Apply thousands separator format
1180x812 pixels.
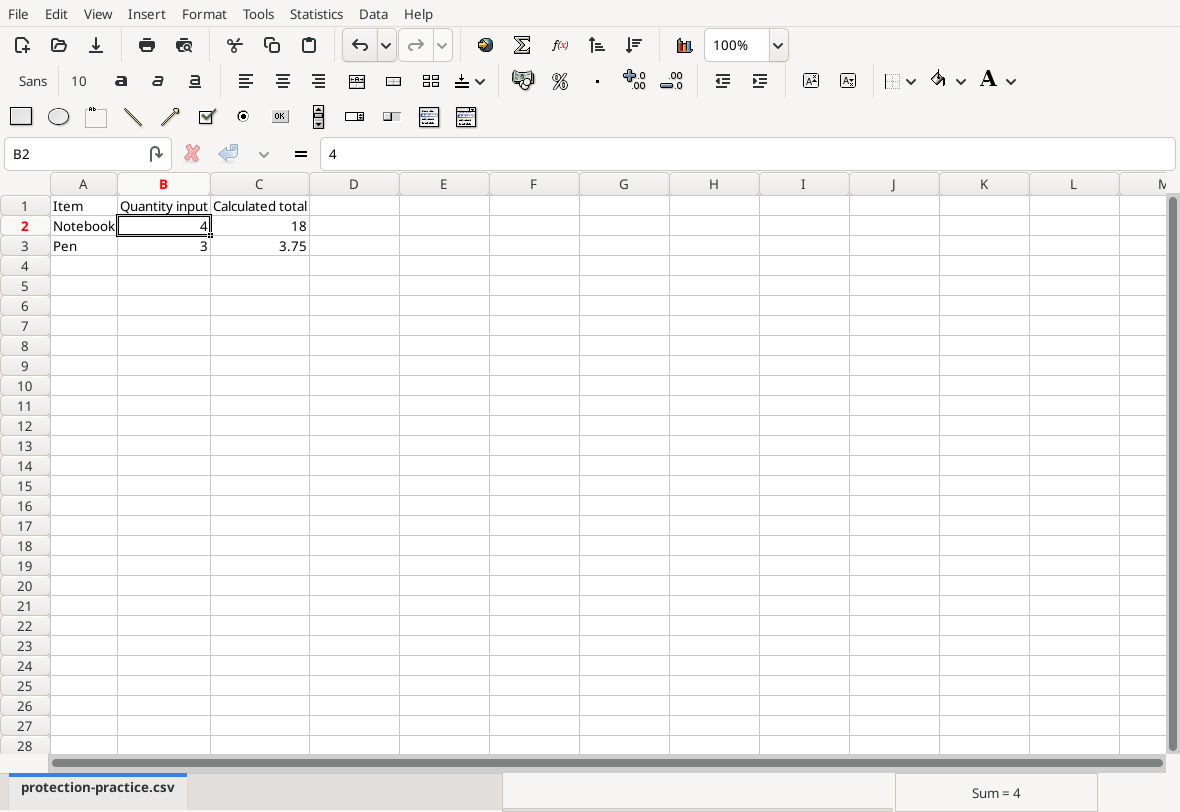click(x=597, y=81)
